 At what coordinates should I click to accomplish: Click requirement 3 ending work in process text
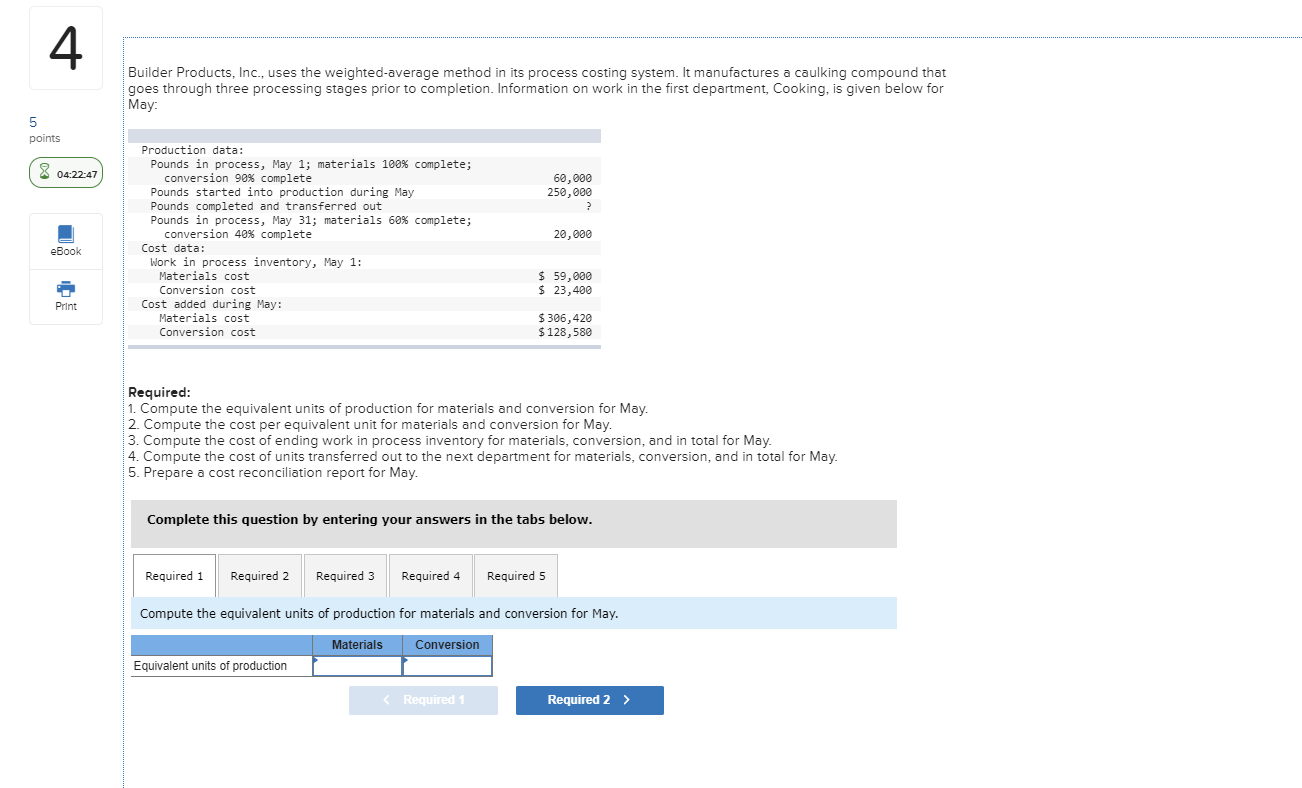[450, 440]
